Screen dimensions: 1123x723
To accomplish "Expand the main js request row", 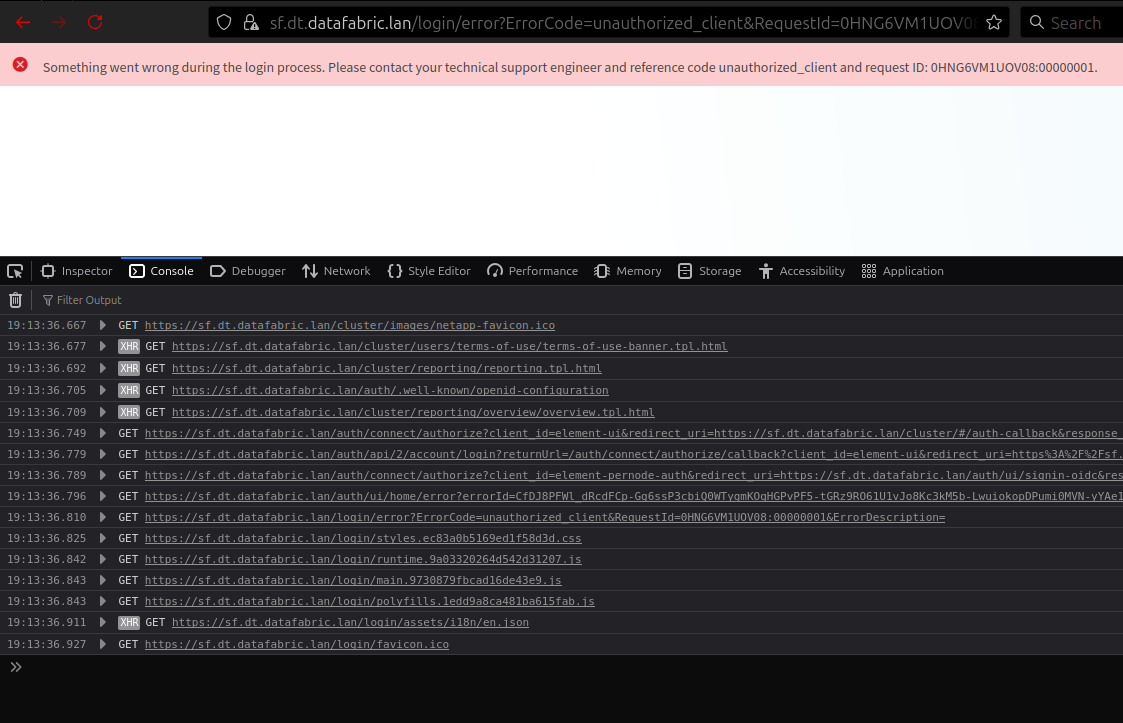I will [102, 580].
